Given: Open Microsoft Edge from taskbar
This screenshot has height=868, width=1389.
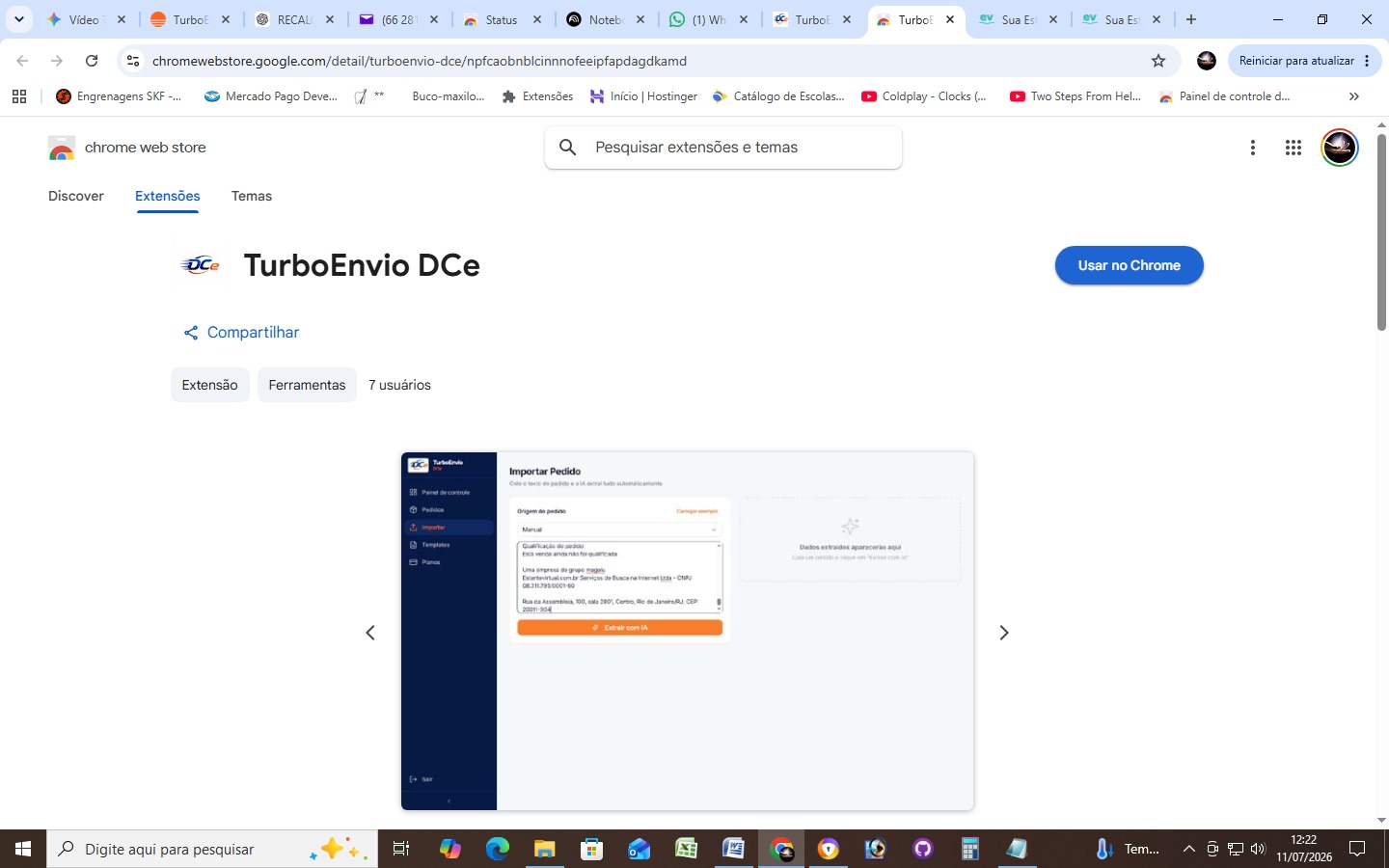Looking at the screenshot, I should (x=498, y=849).
